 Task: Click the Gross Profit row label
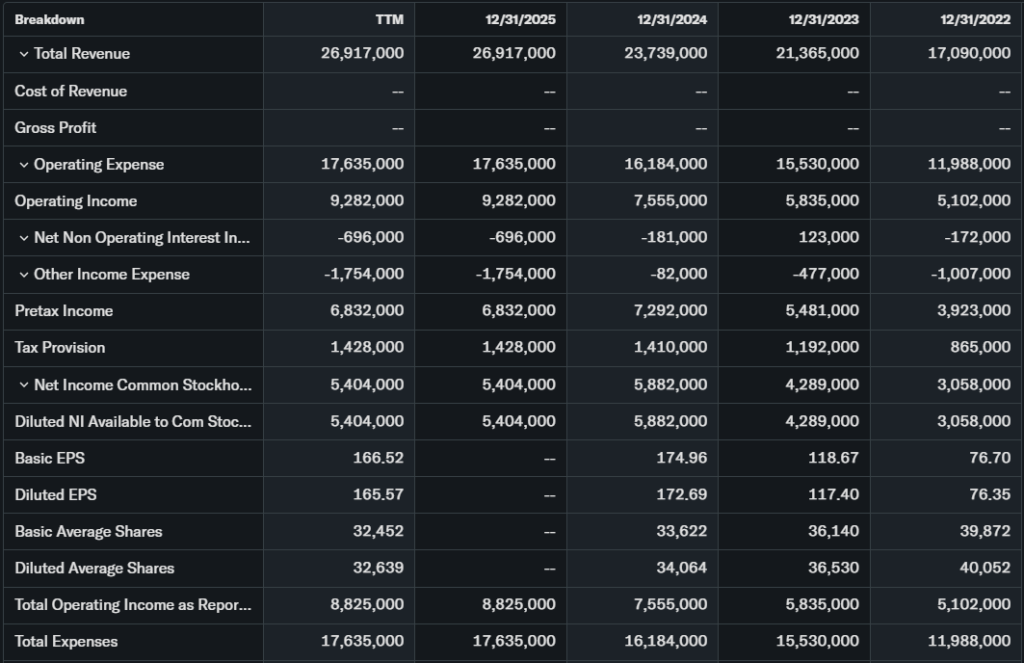pyautogui.click(x=55, y=128)
